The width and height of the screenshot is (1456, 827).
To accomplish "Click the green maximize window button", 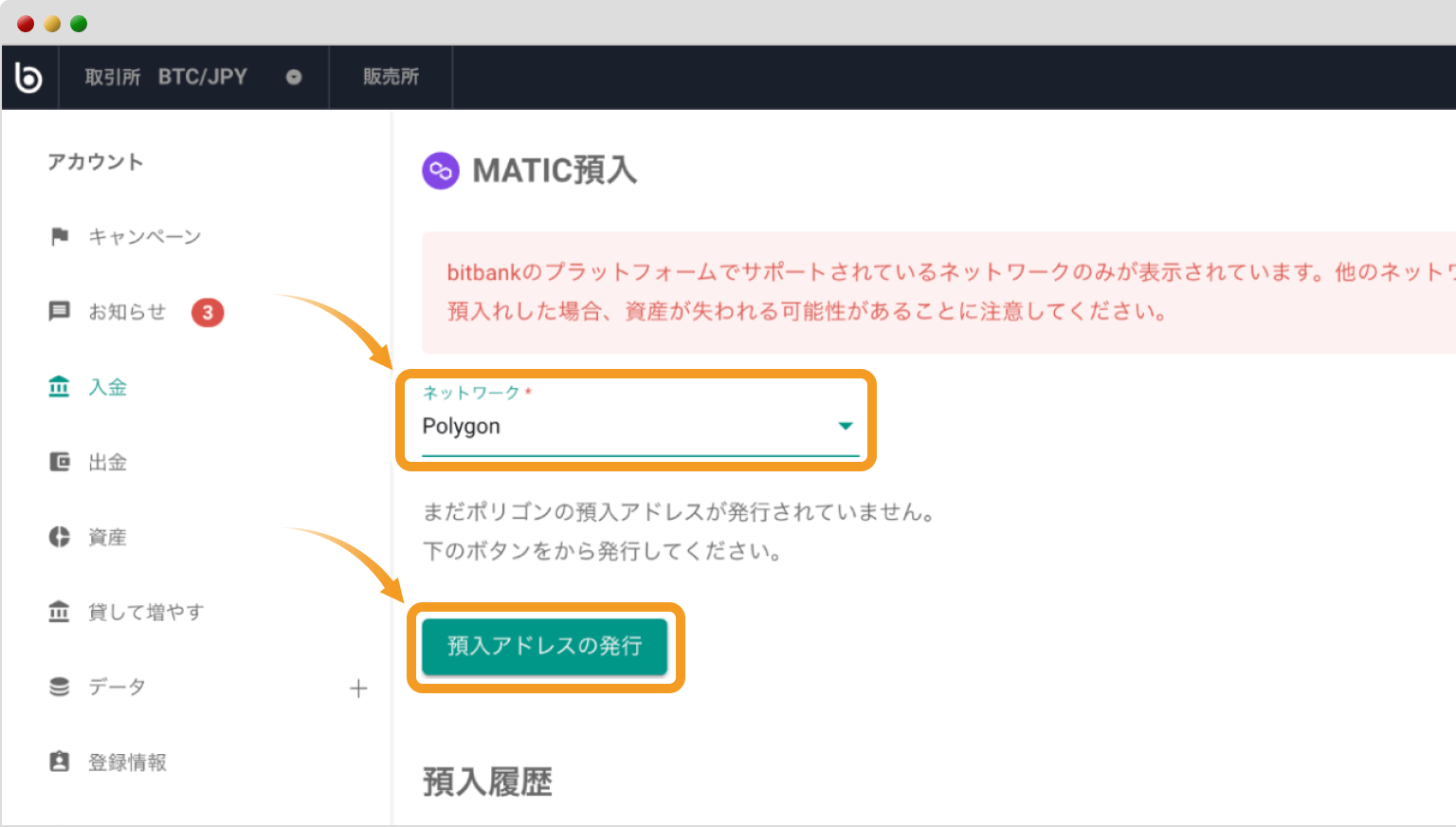I will pyautogui.click(x=79, y=24).
